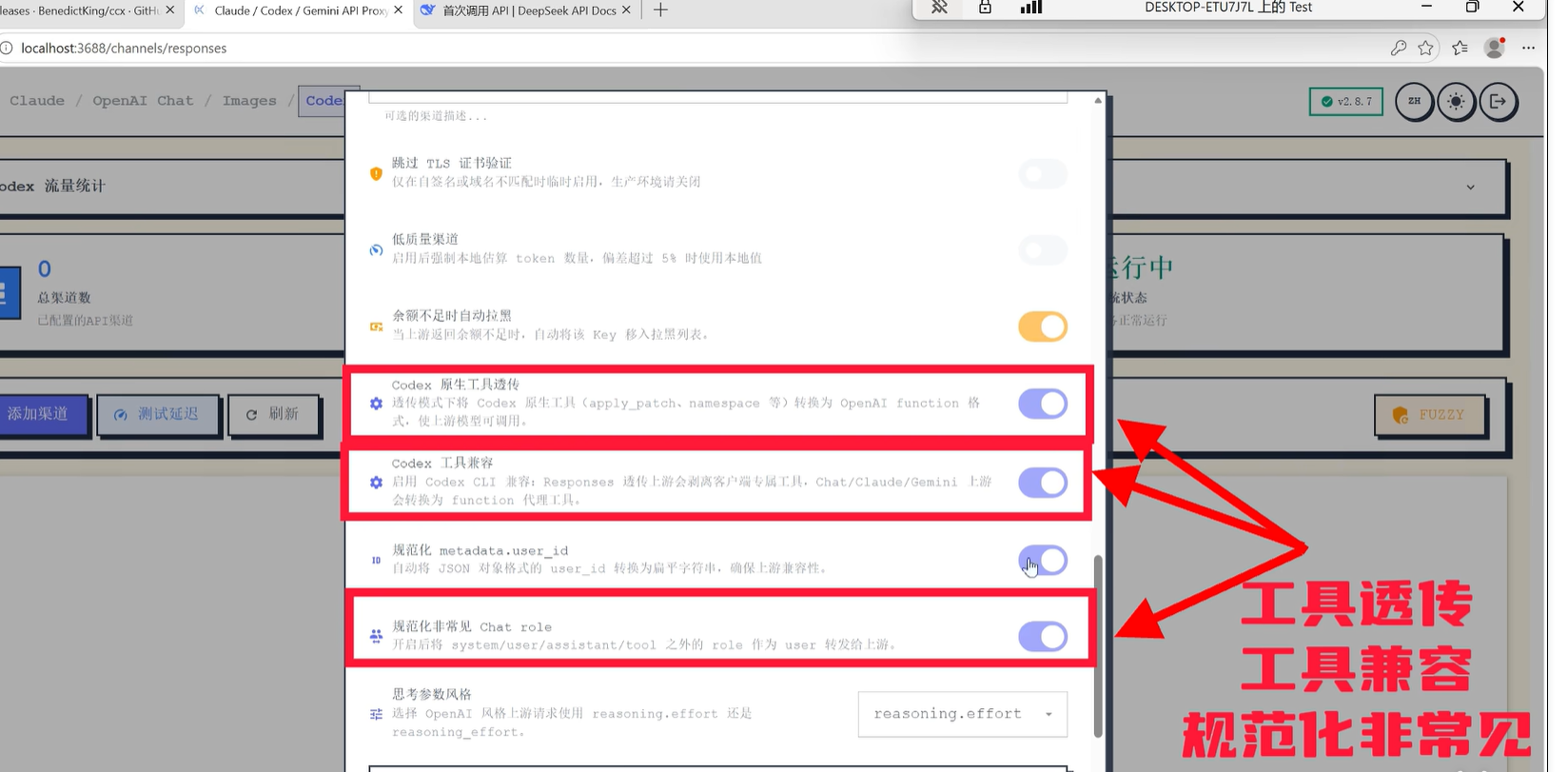
Task: Open the reasoning.effort style dropdown
Action: pos(963,714)
